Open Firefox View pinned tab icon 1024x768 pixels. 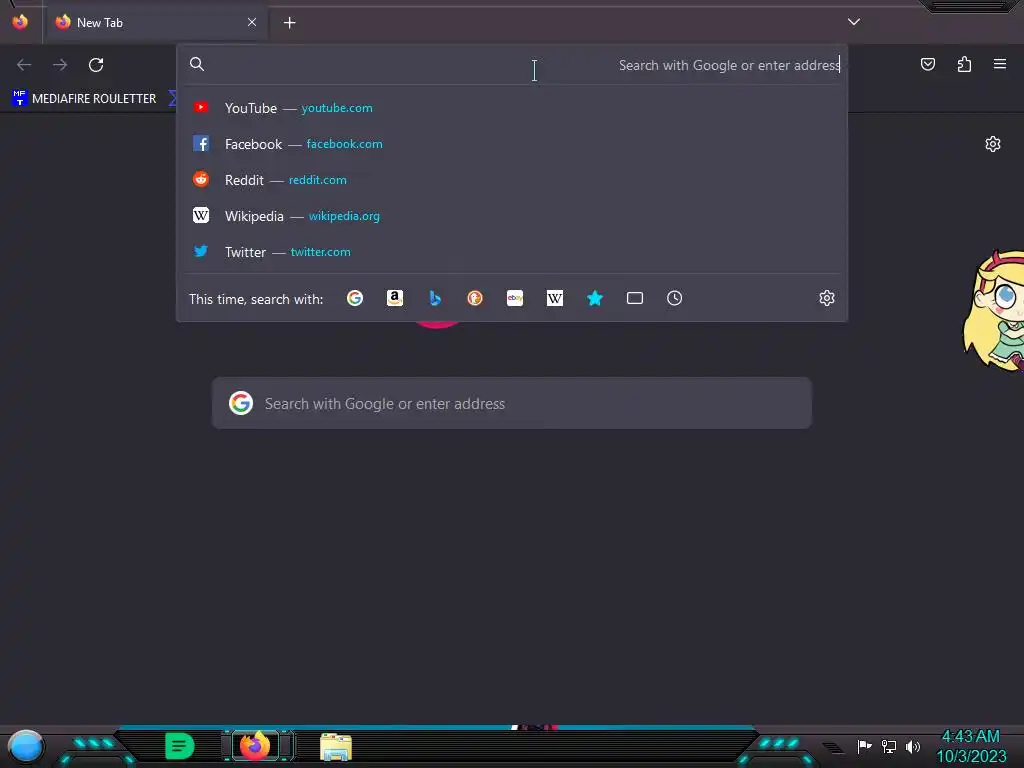[x=20, y=22]
